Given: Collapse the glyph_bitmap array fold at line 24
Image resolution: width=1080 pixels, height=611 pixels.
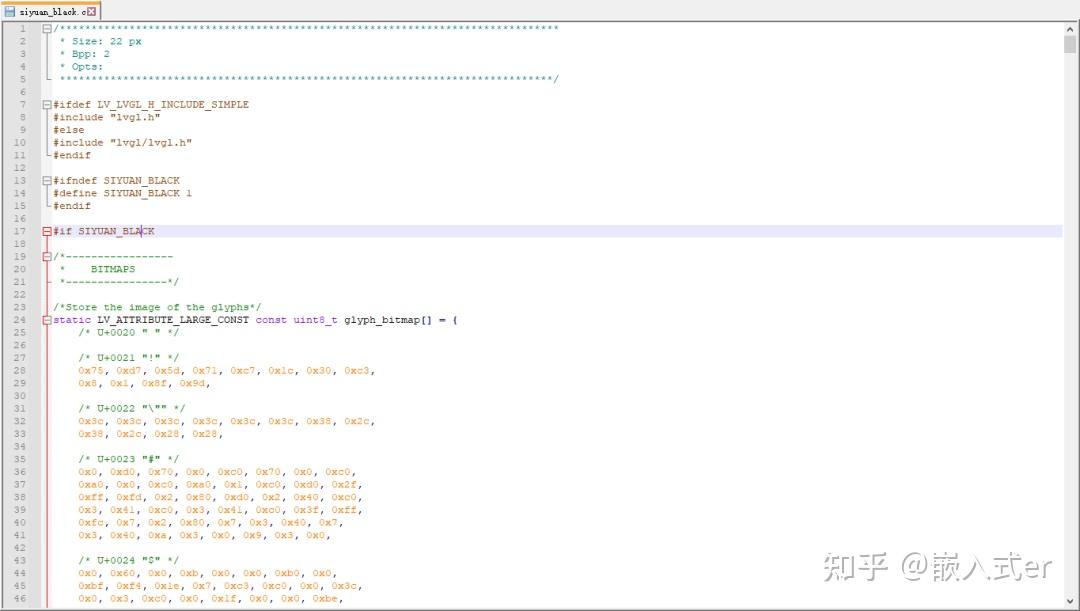Looking at the screenshot, I should point(46,320).
